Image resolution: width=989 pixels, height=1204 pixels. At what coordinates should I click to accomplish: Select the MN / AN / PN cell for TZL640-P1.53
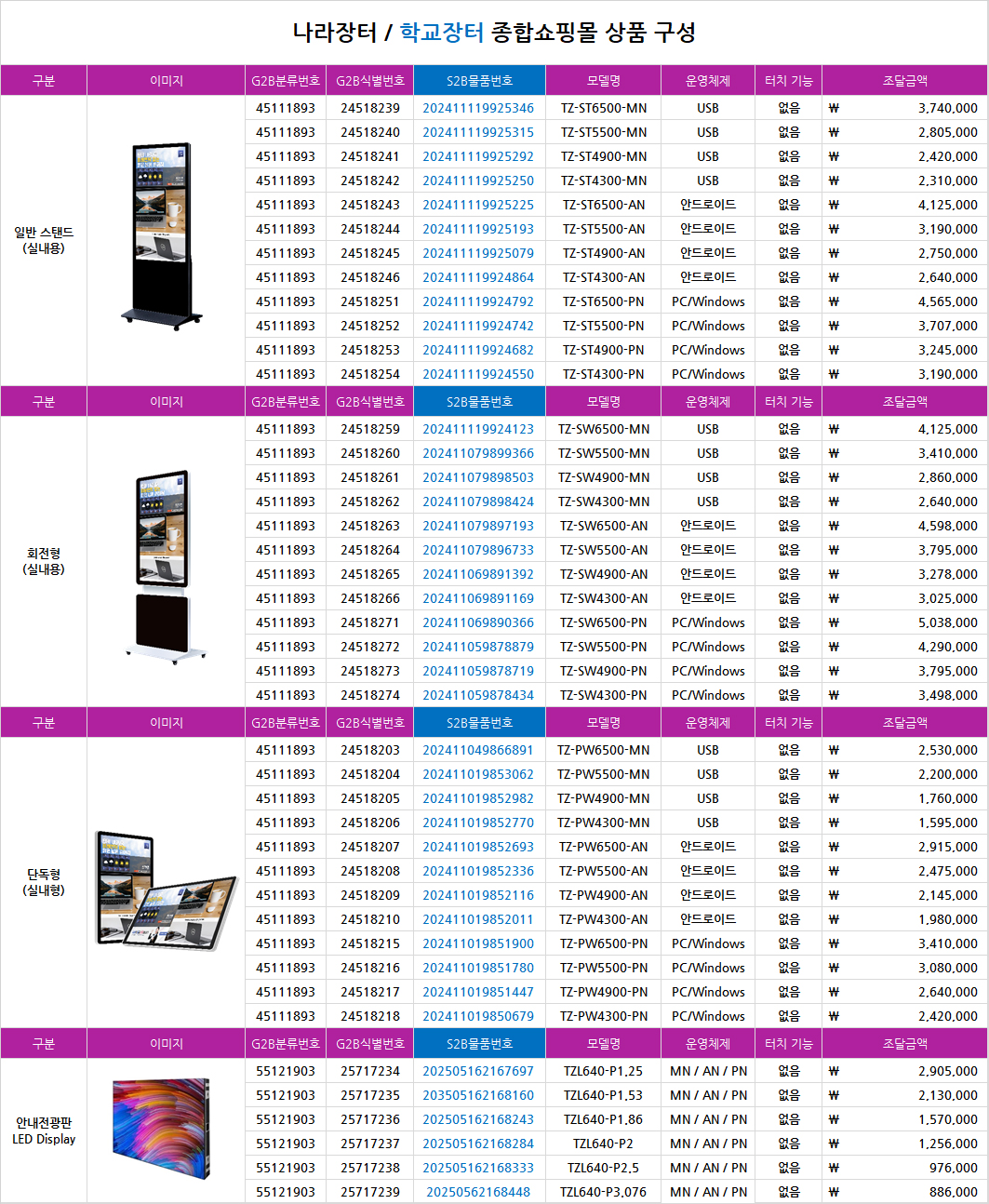[708, 1095]
